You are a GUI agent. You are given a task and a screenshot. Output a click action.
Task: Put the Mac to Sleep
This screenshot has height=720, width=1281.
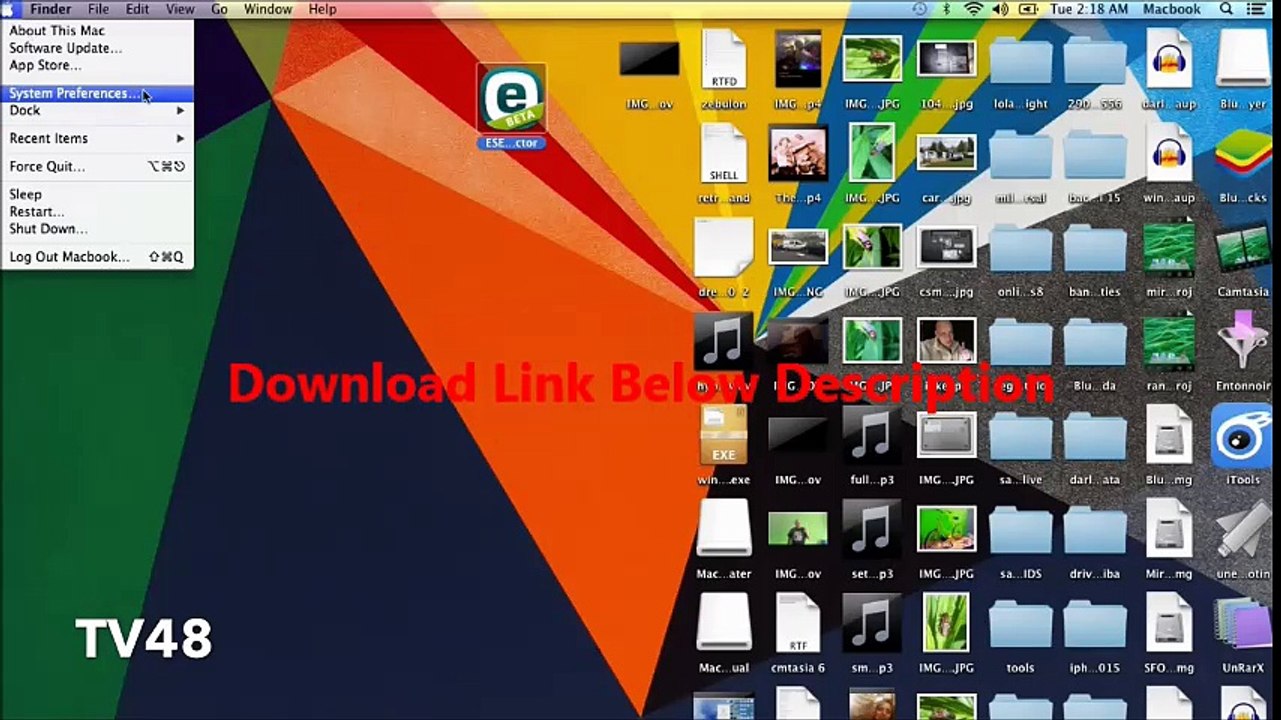[x=97, y=195]
